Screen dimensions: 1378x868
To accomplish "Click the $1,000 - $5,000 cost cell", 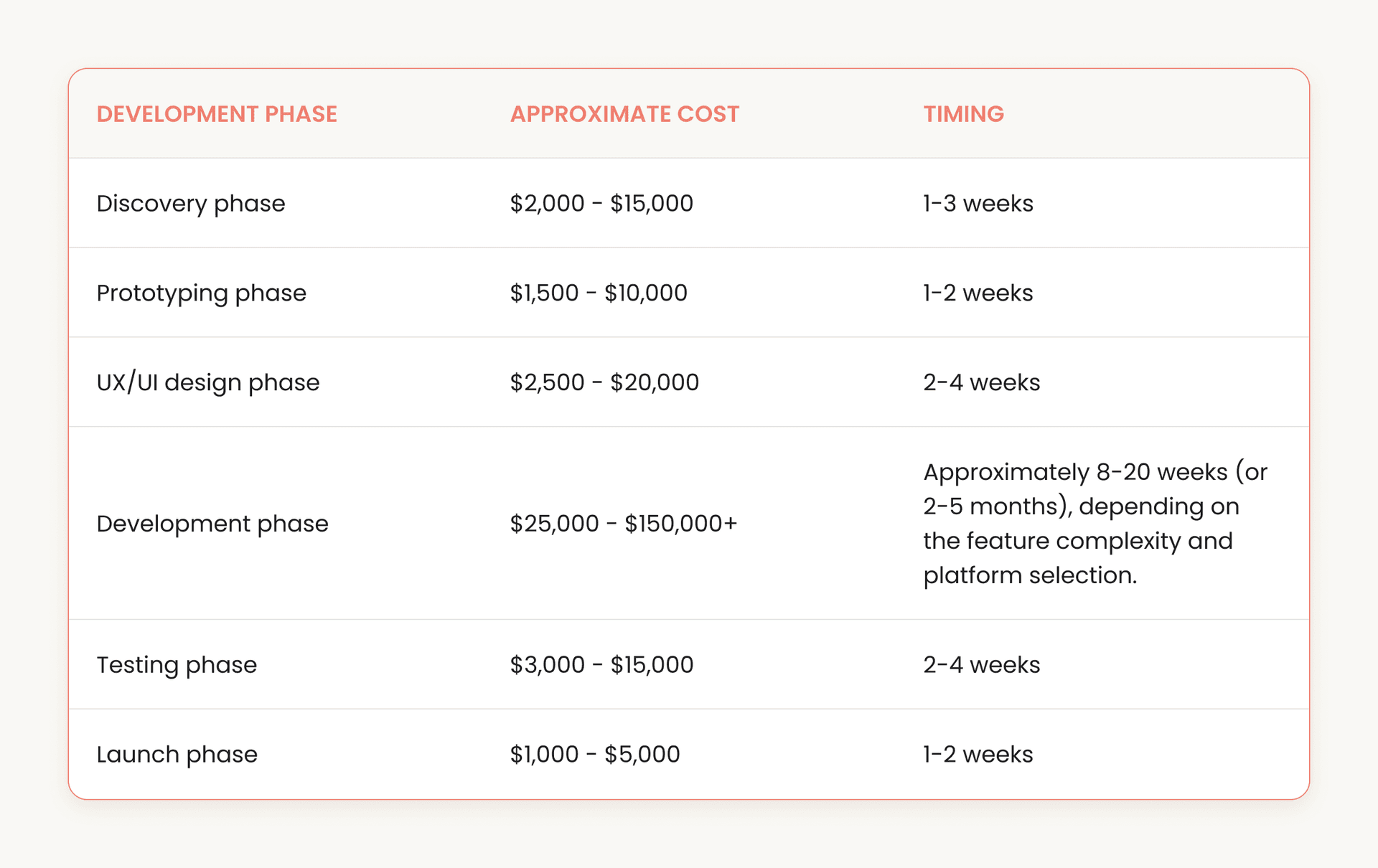I will 595,755.
